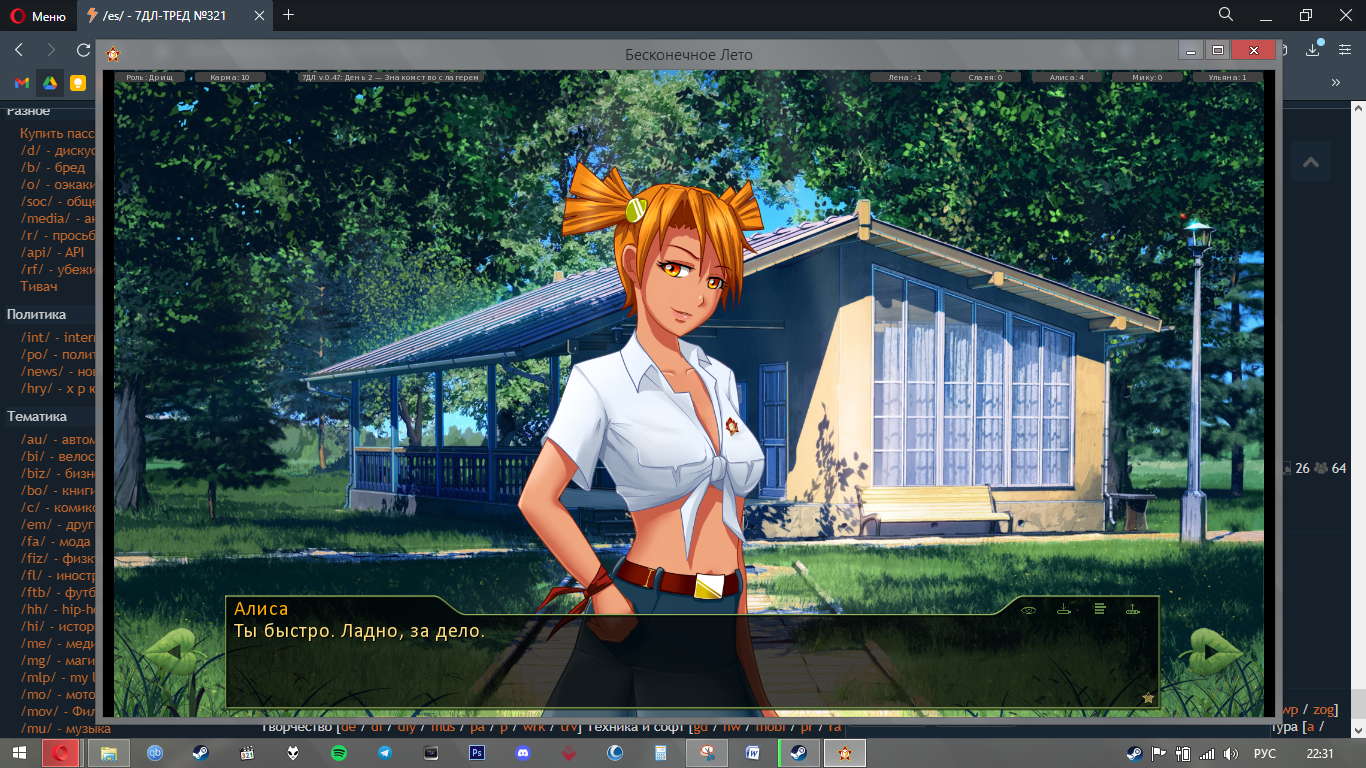
Task: Open the Тивач link in sidebar
Action: pos(39,287)
